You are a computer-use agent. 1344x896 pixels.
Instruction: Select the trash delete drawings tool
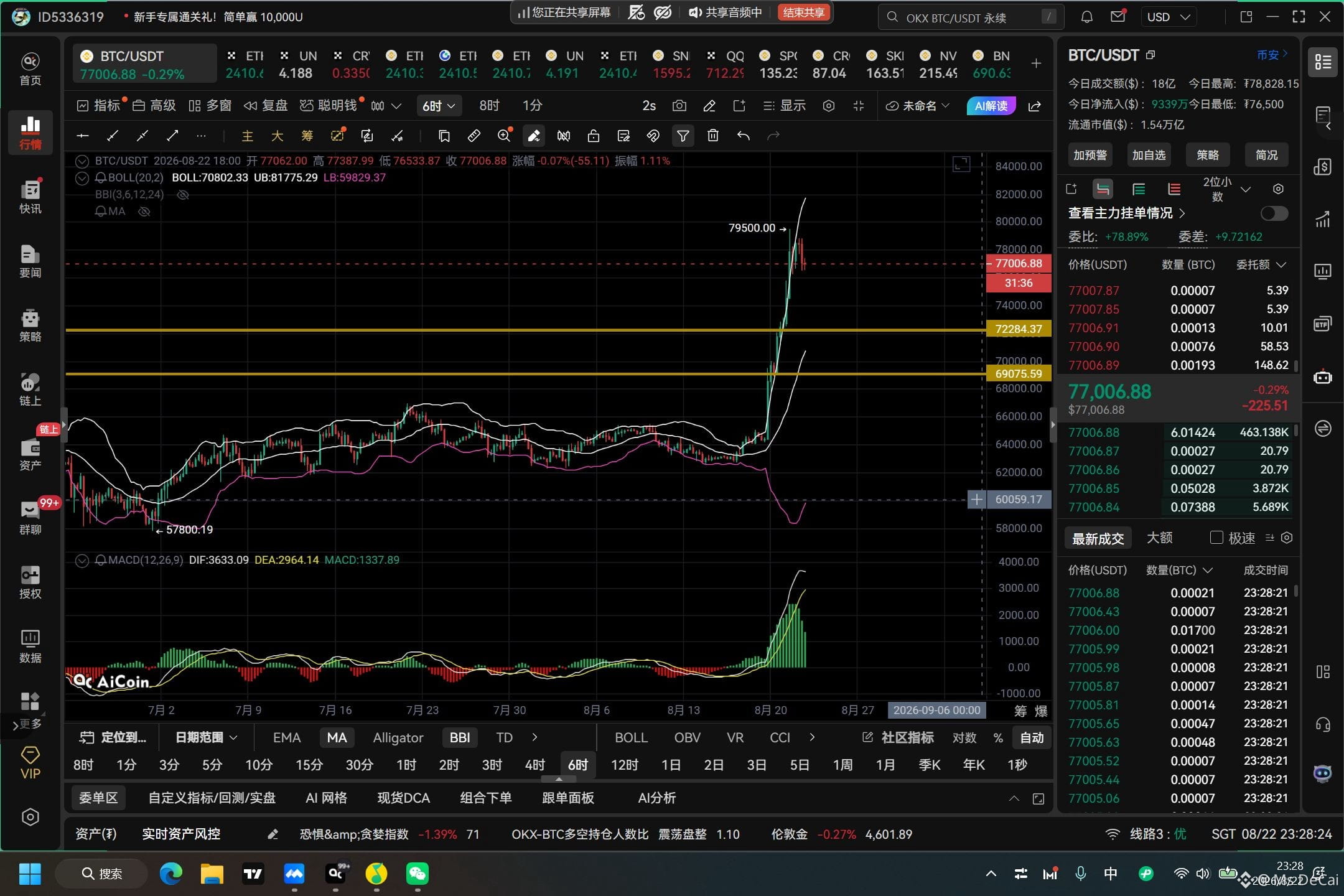pos(713,136)
